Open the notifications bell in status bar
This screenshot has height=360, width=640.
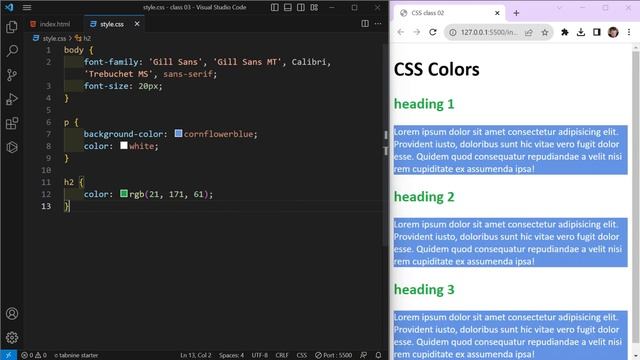(x=378, y=355)
